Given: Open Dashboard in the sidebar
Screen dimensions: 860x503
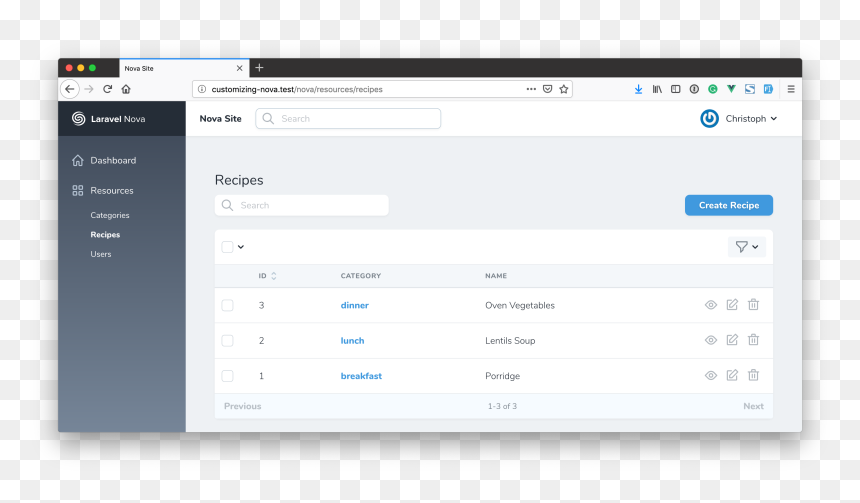Looking at the screenshot, I should point(113,160).
